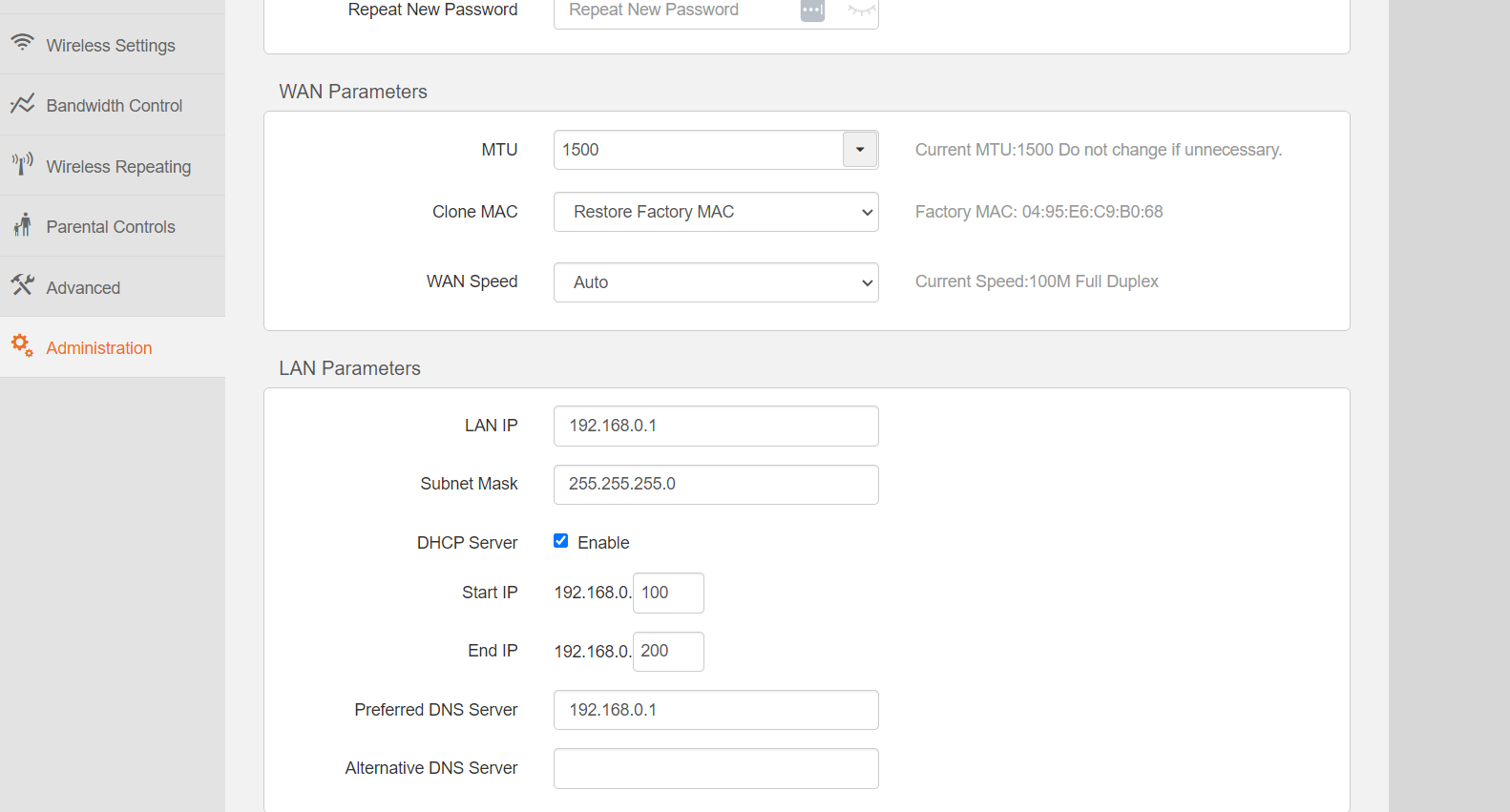This screenshot has width=1510, height=812.
Task: Click the Administration gear icon
Action: [22, 345]
